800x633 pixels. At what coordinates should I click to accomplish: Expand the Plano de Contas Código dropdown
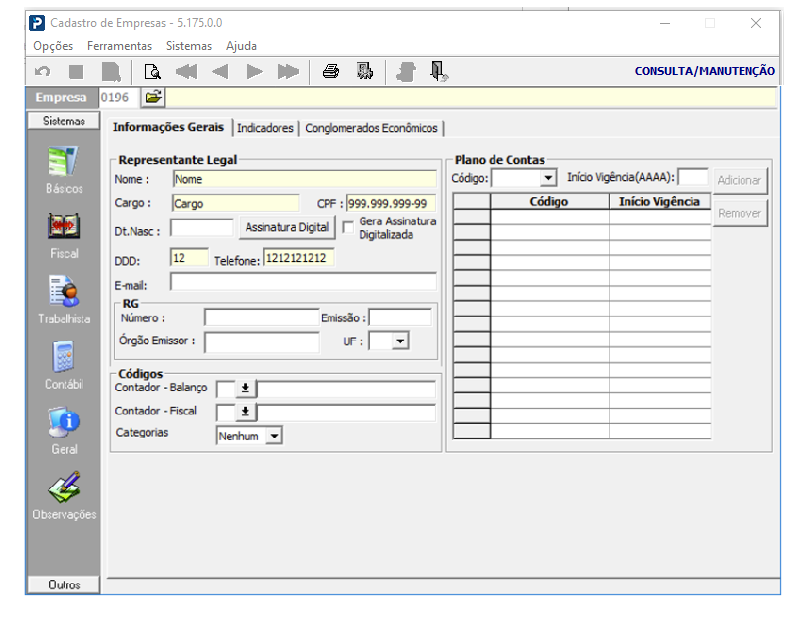tap(548, 178)
